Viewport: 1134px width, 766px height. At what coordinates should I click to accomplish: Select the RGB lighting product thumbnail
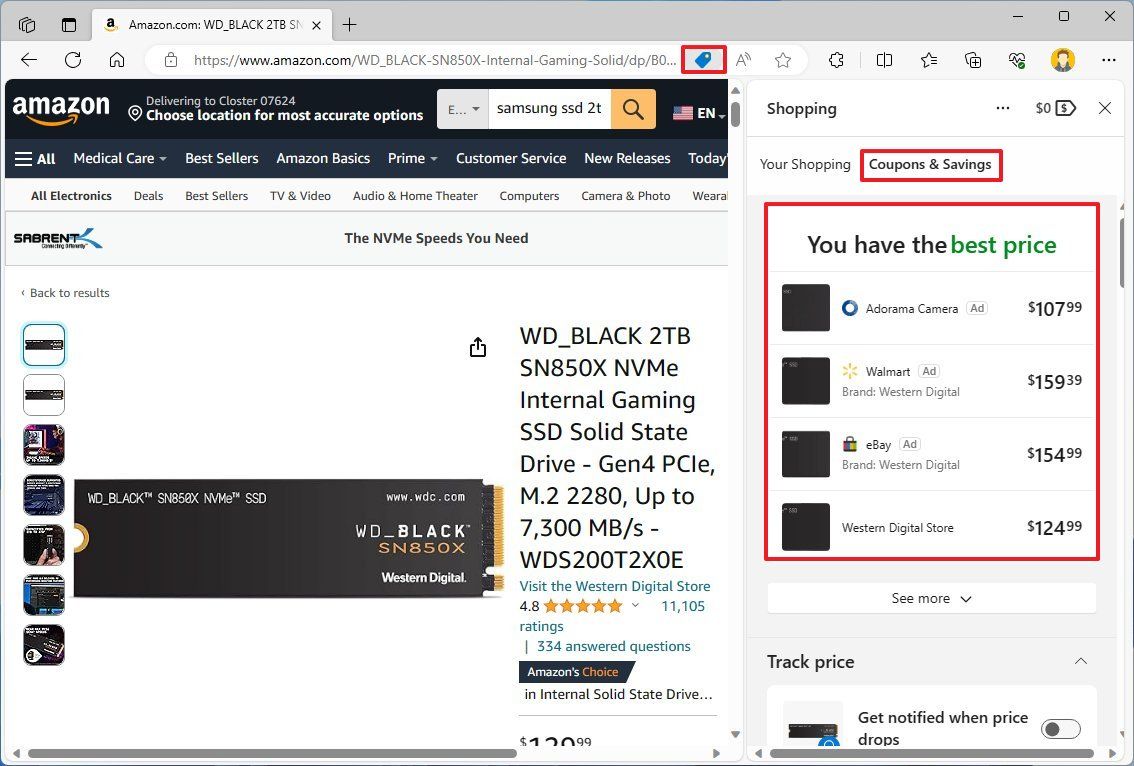point(43,445)
